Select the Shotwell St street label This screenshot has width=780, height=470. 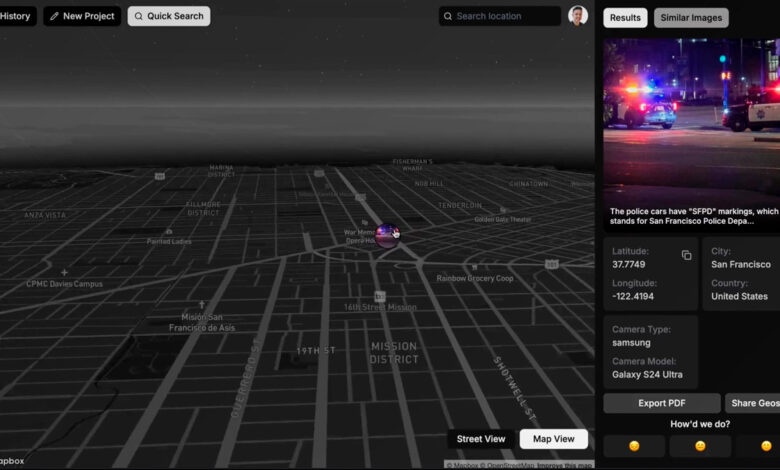[515, 388]
